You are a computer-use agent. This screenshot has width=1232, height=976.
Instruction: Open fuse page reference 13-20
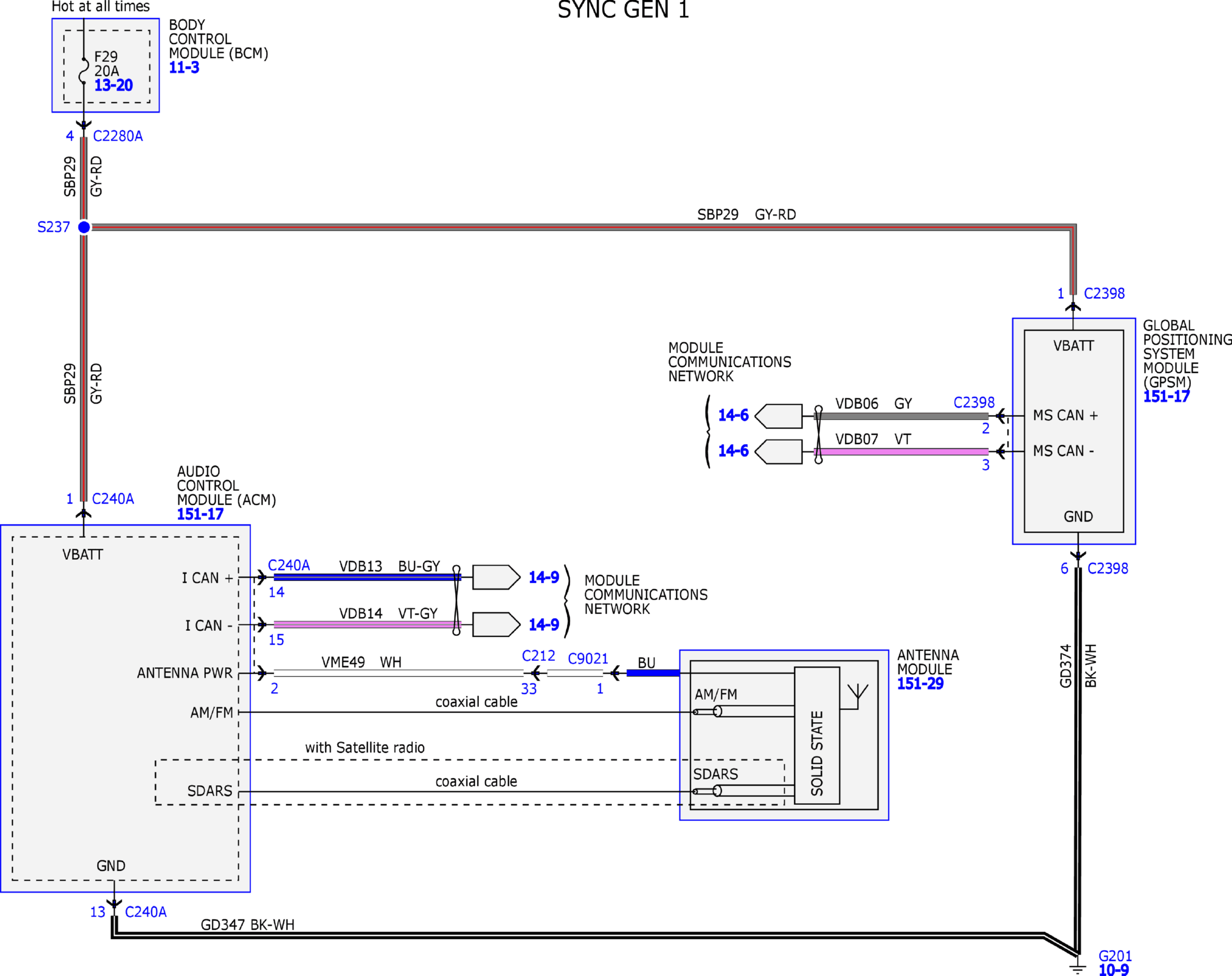click(113, 86)
